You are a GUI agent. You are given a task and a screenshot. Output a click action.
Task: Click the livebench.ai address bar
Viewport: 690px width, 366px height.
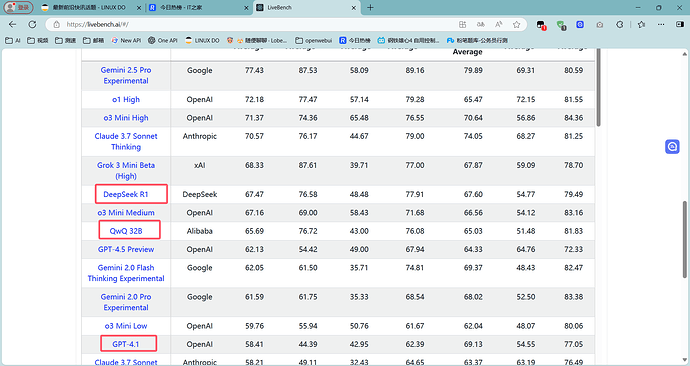[255, 25]
